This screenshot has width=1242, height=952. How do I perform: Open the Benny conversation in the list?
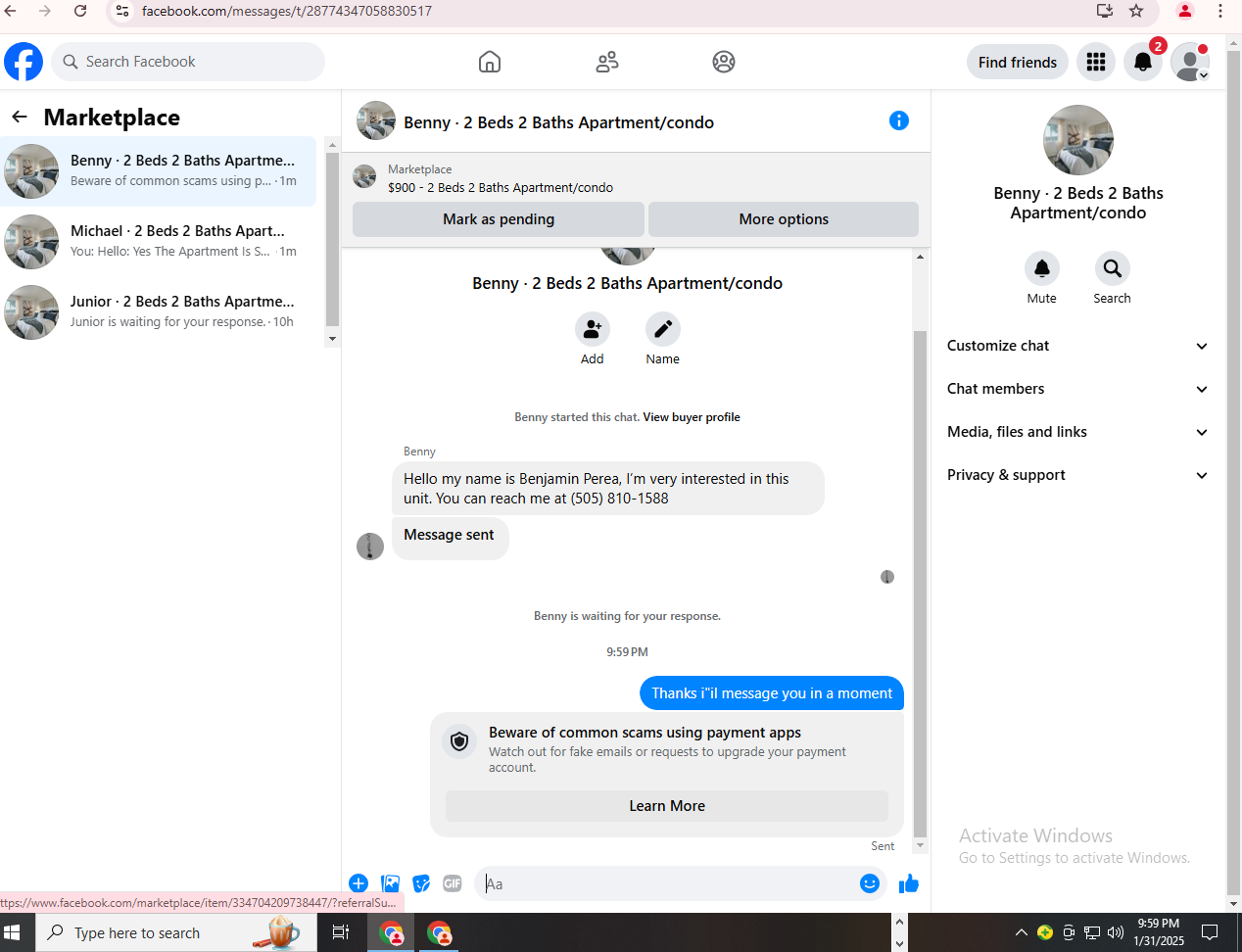[x=159, y=171]
